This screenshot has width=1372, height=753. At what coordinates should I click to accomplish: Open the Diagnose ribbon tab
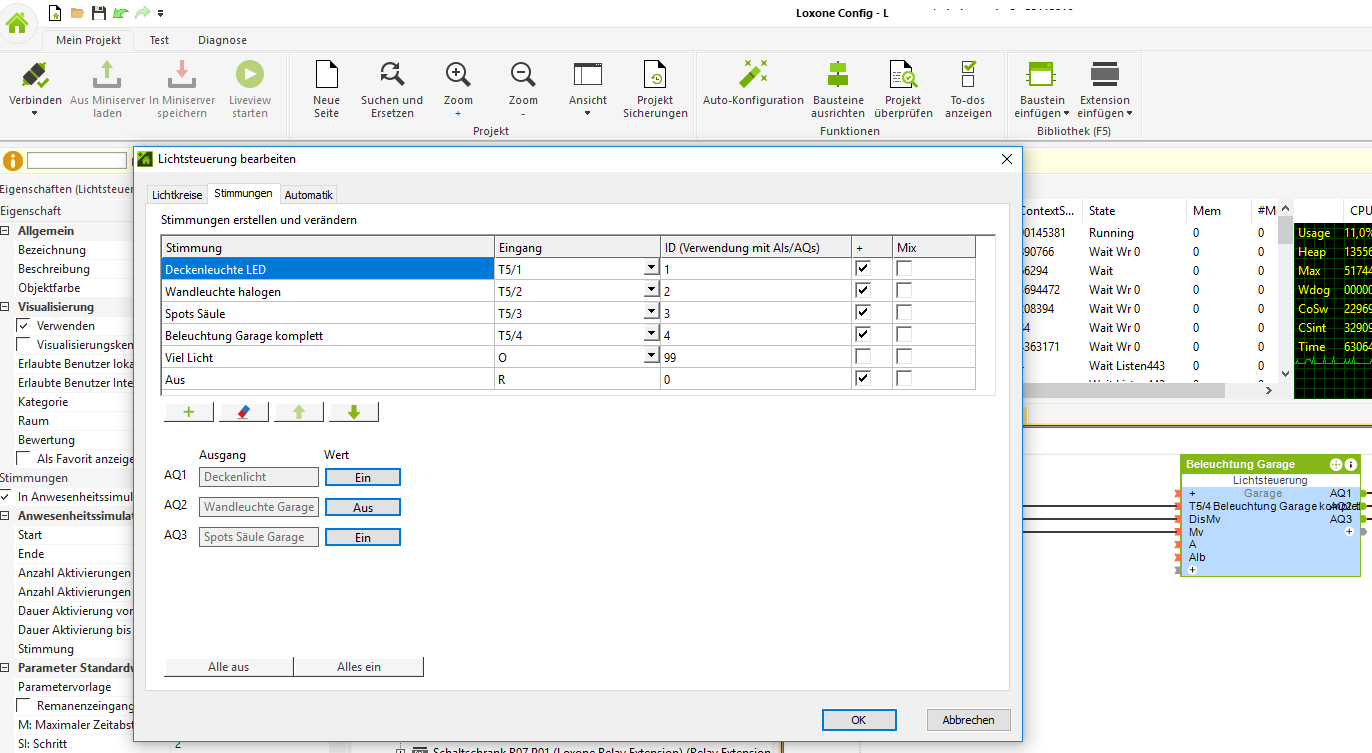tap(222, 40)
